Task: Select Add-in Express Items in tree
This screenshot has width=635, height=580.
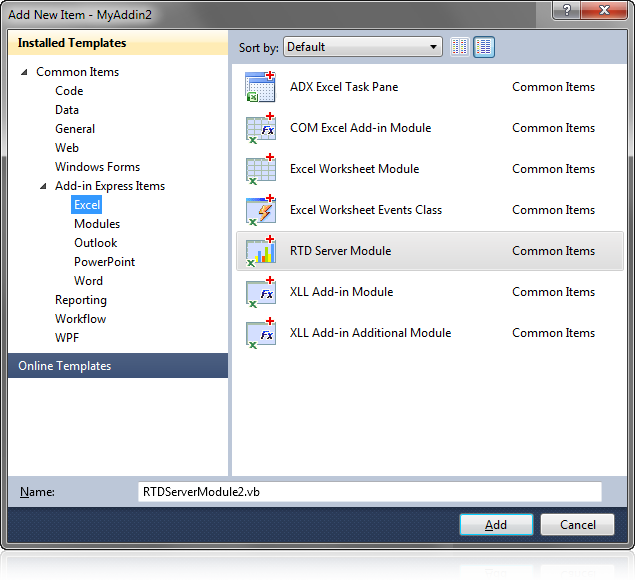Action: [x=110, y=186]
